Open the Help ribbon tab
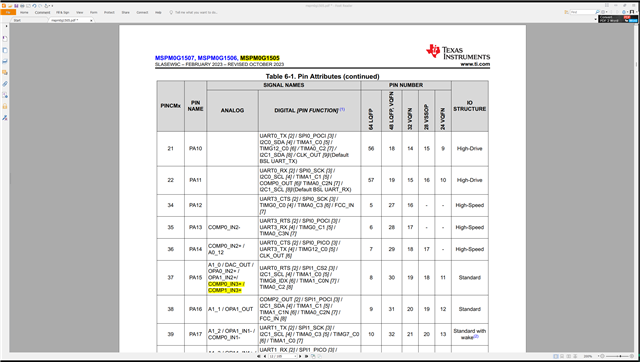This screenshot has height=362, width=640. (x=158, y=12)
